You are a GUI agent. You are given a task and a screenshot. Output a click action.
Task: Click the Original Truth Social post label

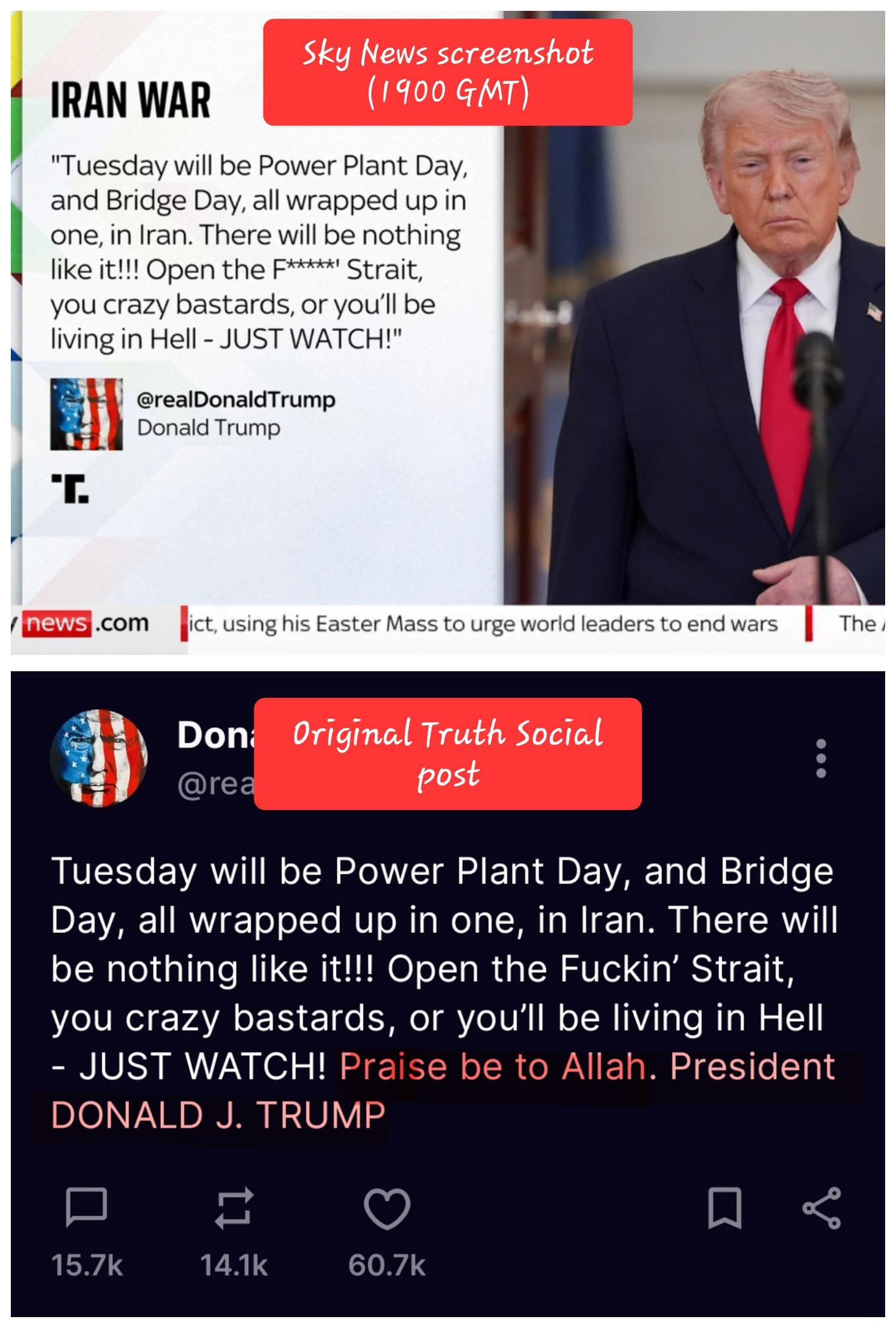pos(448,754)
